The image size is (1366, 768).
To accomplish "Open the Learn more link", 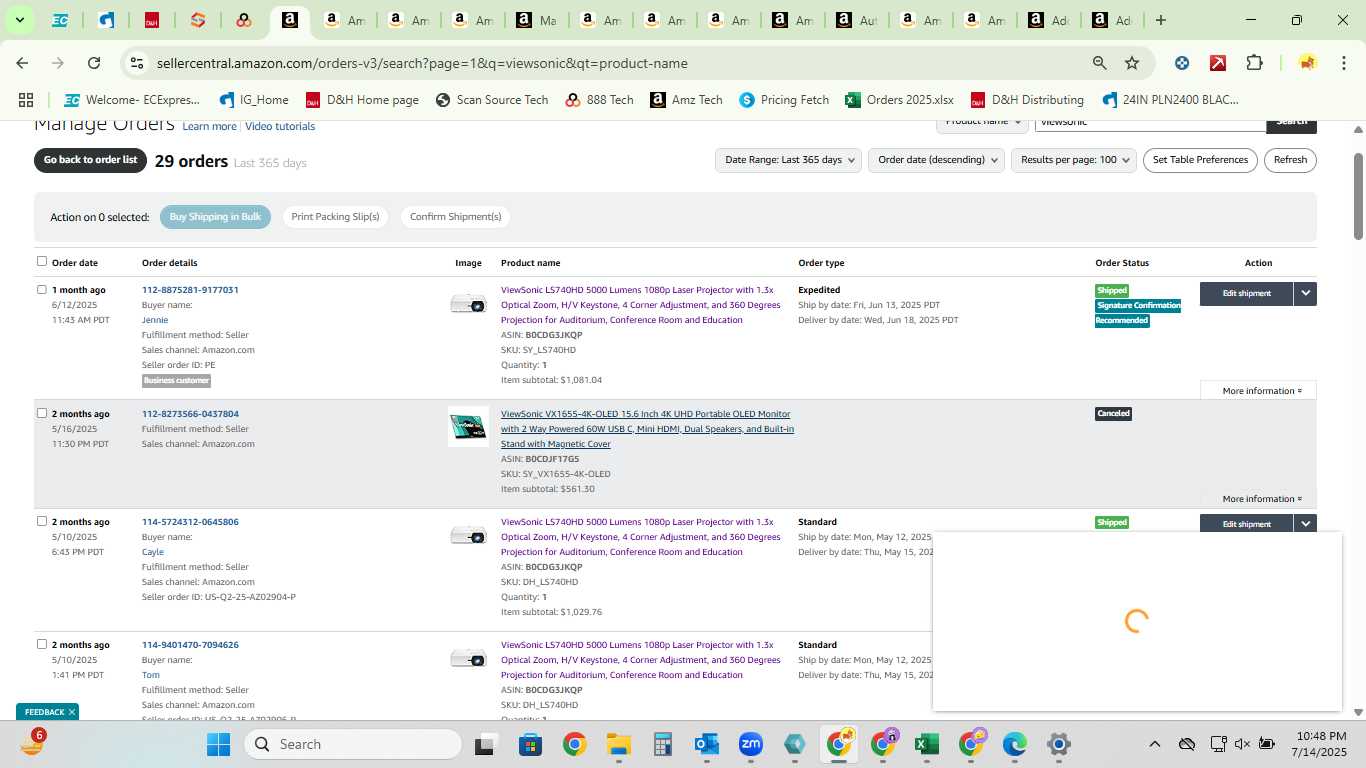I will point(209,127).
